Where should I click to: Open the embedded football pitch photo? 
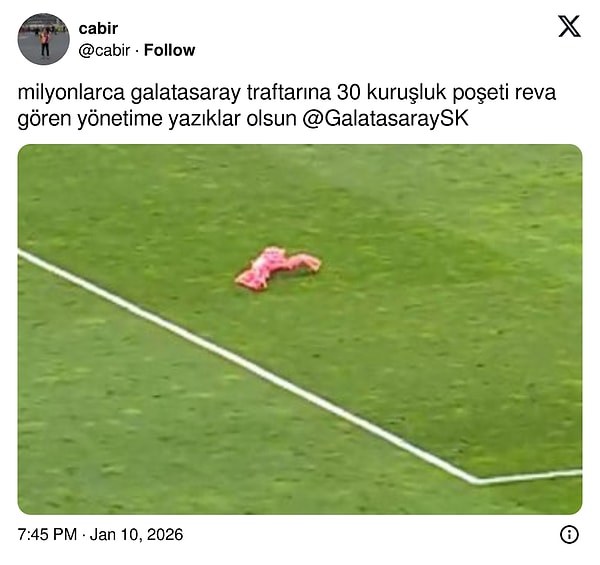[300, 329]
